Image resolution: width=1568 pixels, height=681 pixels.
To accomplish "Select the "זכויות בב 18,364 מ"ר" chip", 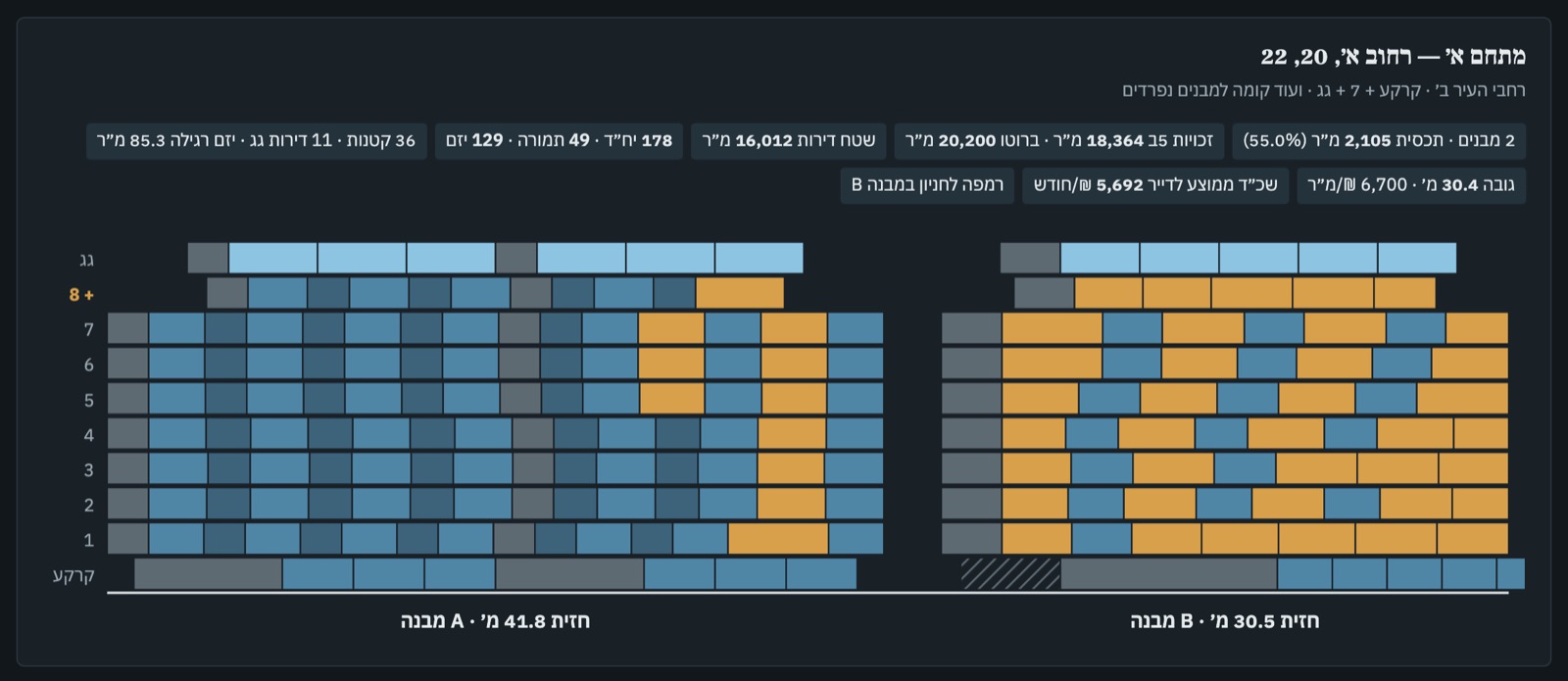I will (1058, 141).
